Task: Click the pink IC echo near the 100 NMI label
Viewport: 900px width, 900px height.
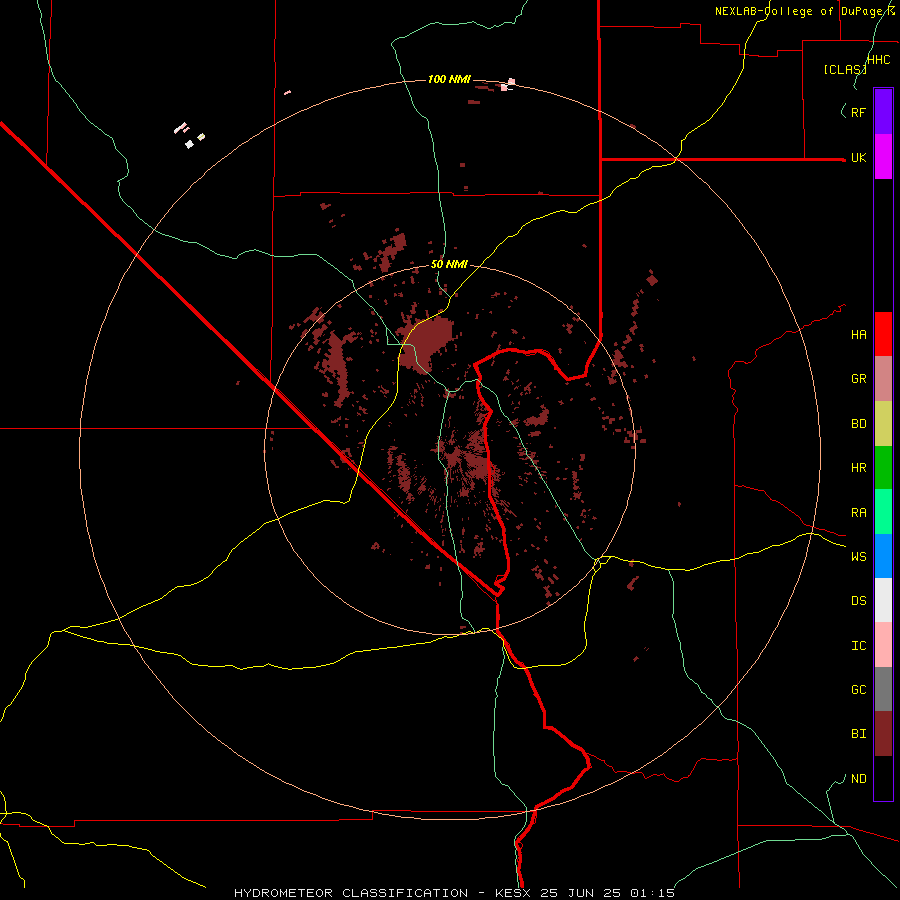Action: click(507, 85)
